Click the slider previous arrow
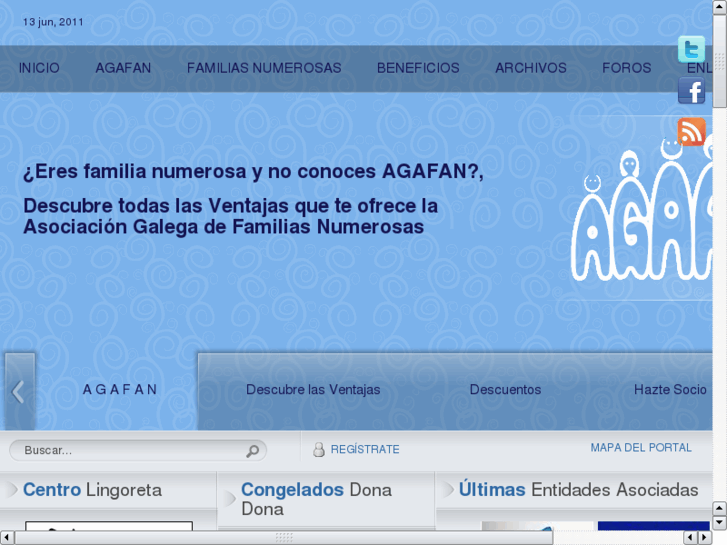Viewport: 727px width, 545px height. coord(19,391)
